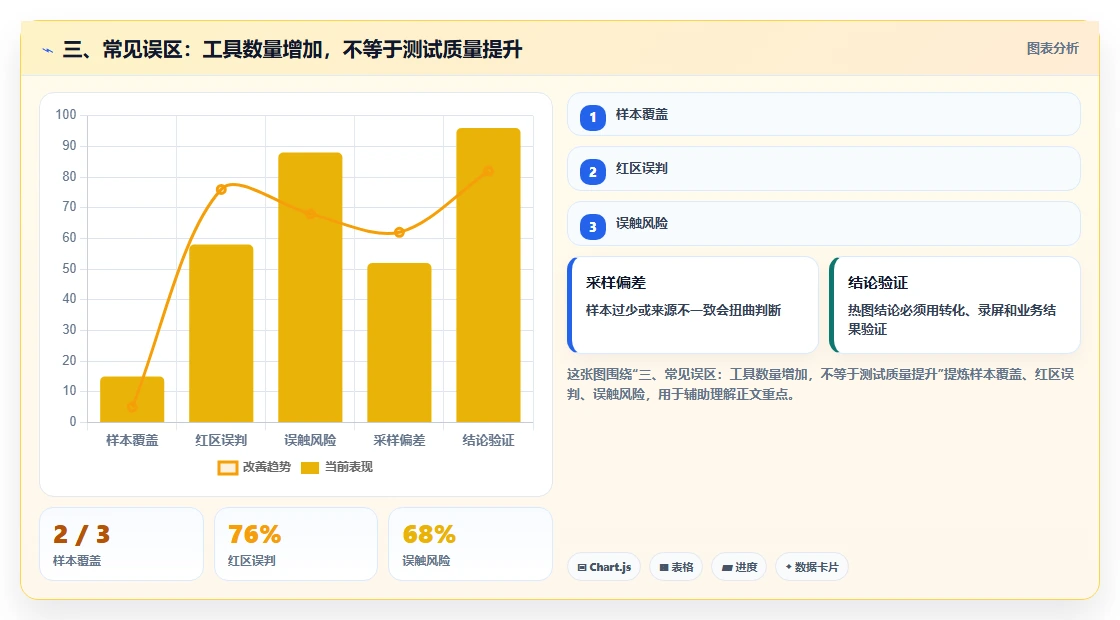Click the blue number 3 badge
The image size is (1120, 620).
tap(592, 226)
